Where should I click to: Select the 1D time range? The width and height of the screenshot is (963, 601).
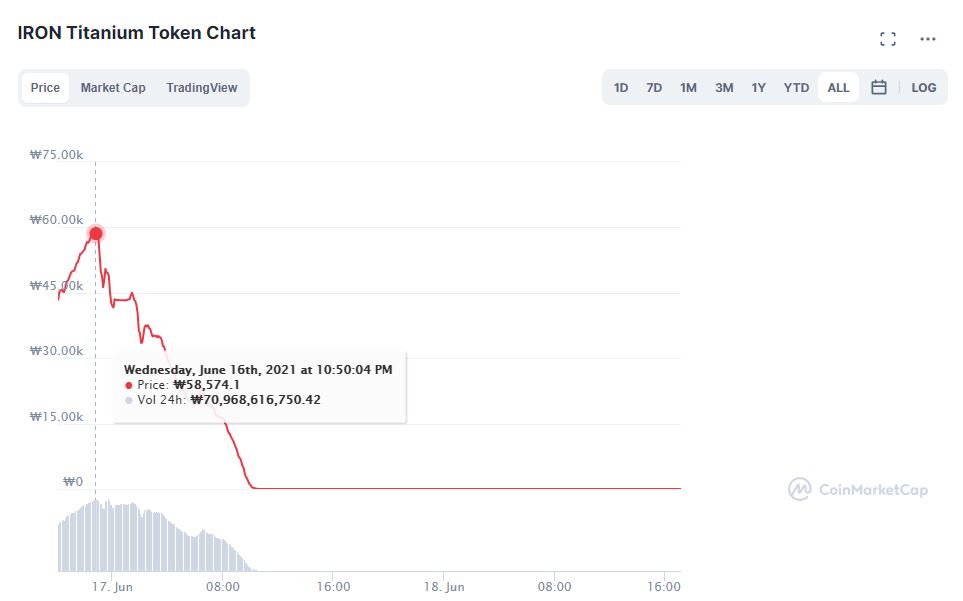point(621,88)
